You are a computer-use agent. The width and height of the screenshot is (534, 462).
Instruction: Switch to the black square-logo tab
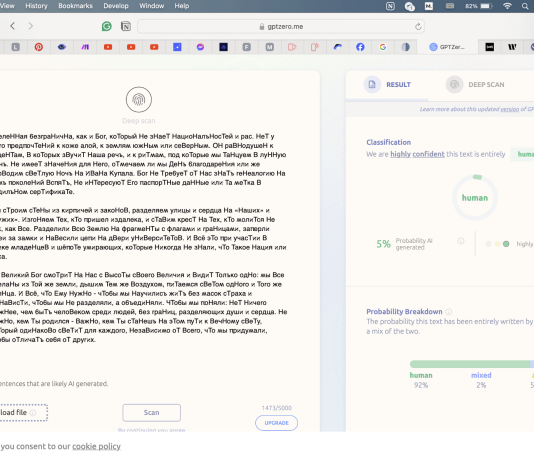[x=490, y=47]
